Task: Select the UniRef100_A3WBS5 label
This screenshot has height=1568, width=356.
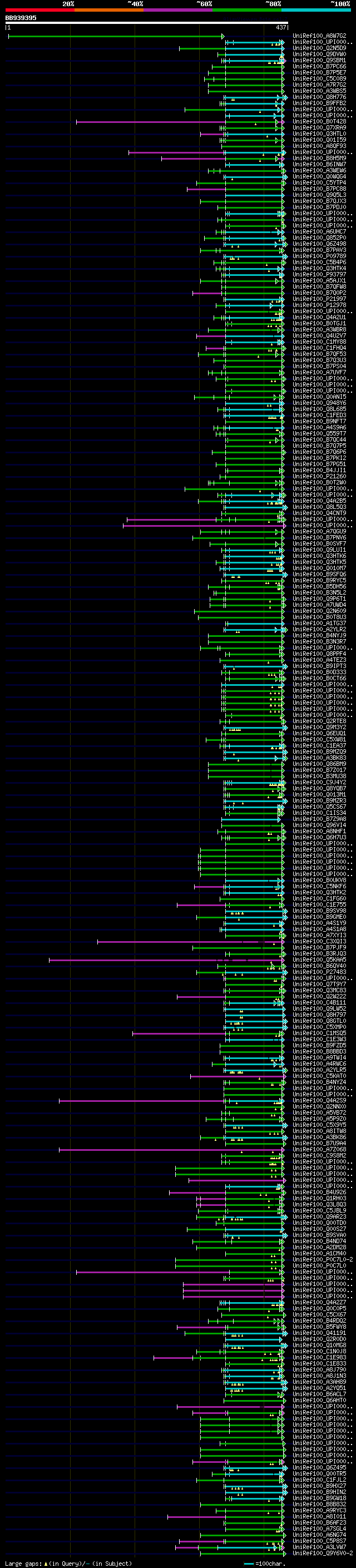Action: tap(319, 91)
